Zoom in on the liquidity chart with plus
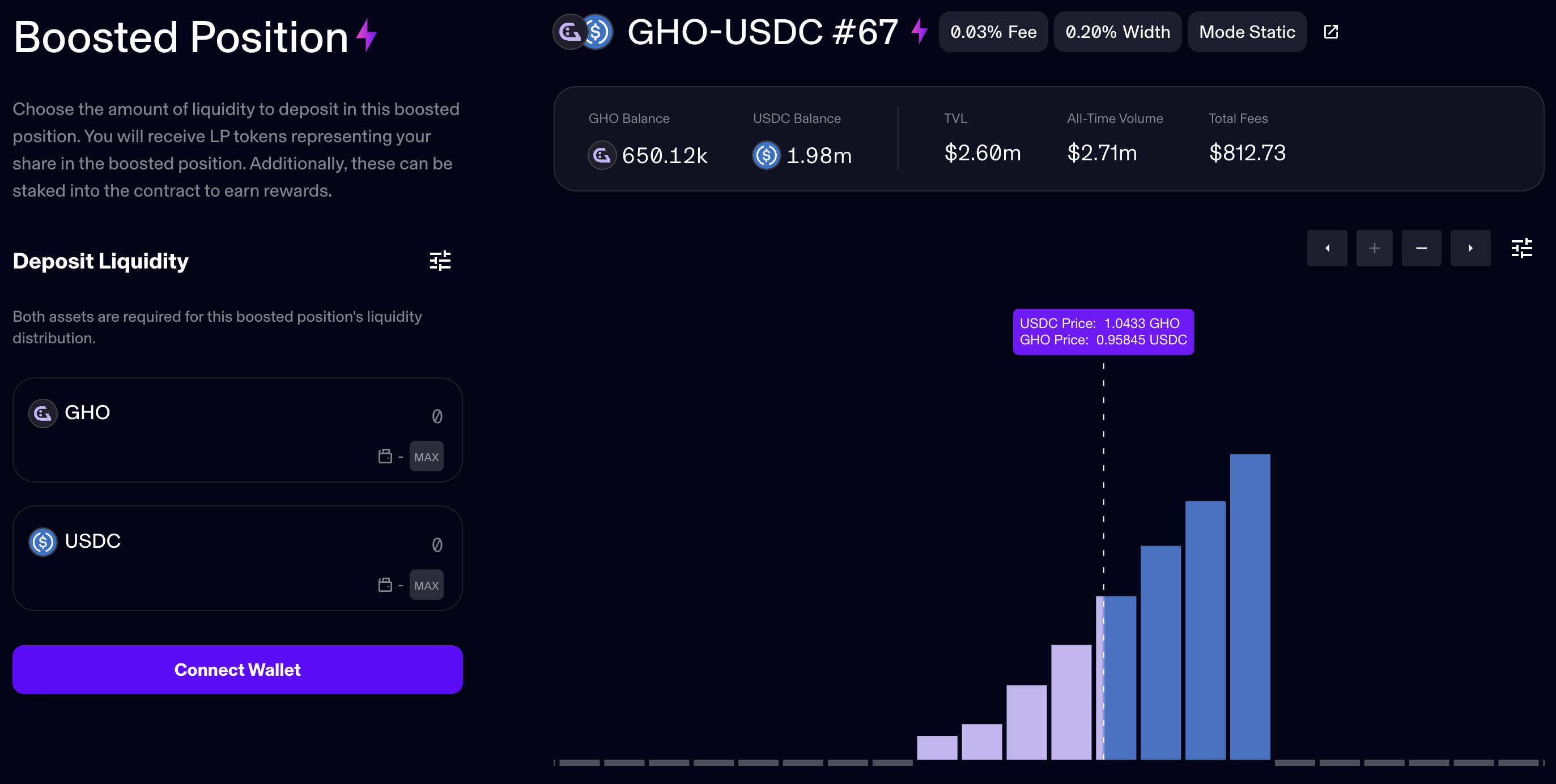 (1374, 248)
